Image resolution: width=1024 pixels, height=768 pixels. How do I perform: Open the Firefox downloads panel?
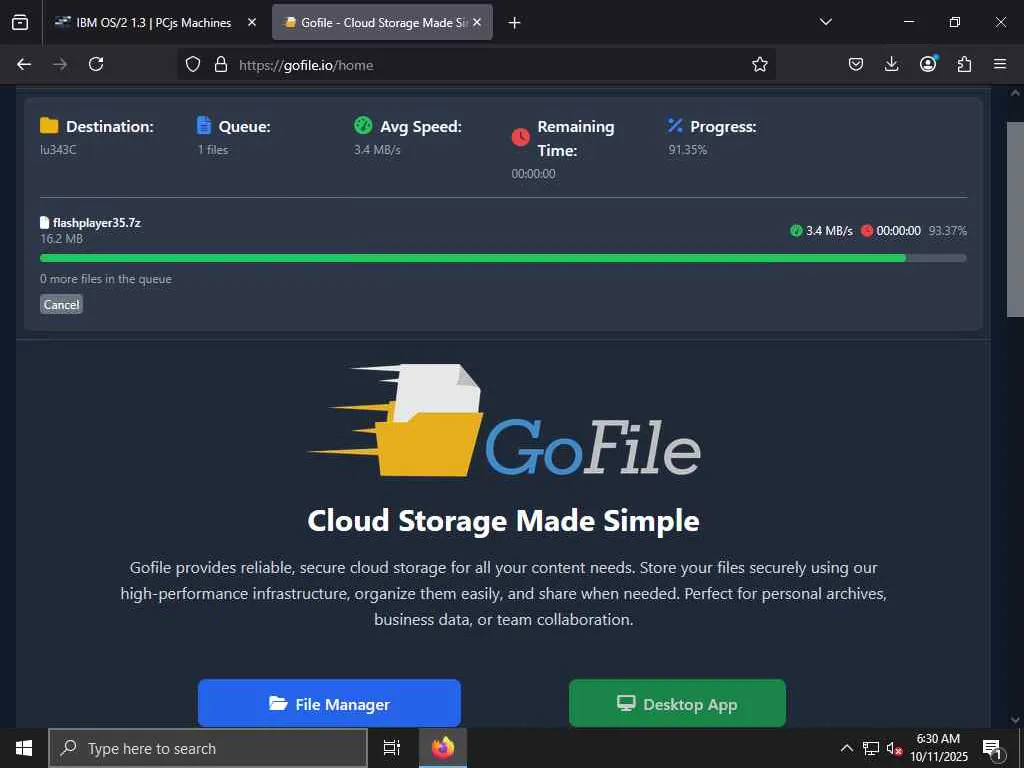(891, 64)
